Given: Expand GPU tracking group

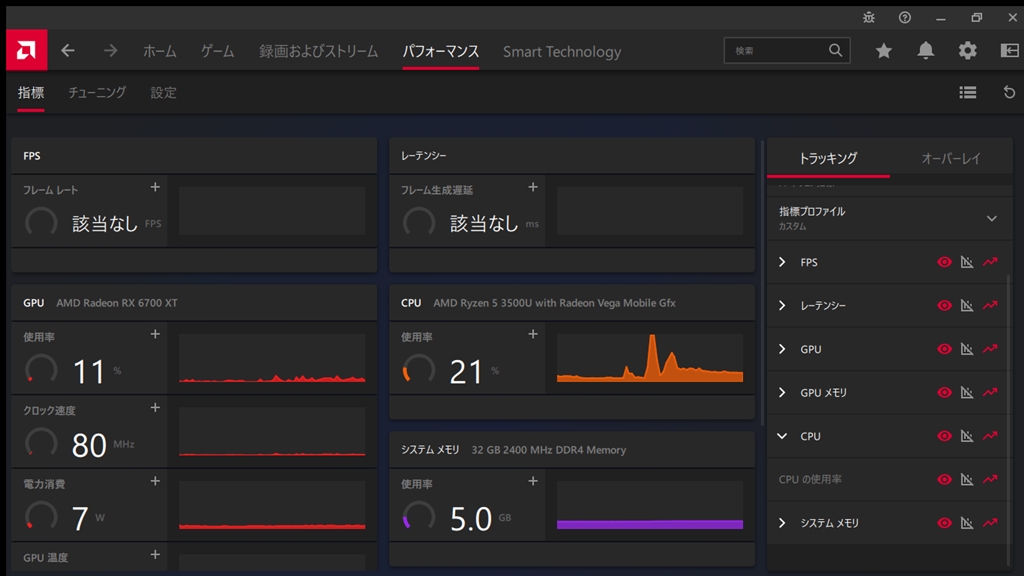Looking at the screenshot, I should click(782, 349).
